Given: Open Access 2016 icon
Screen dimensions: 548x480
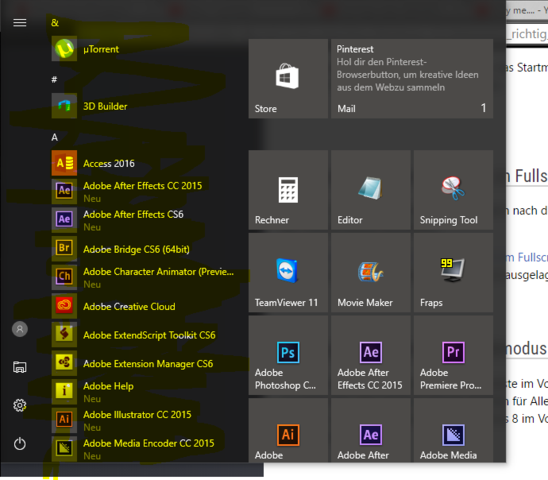Looking at the screenshot, I should [x=64, y=163].
